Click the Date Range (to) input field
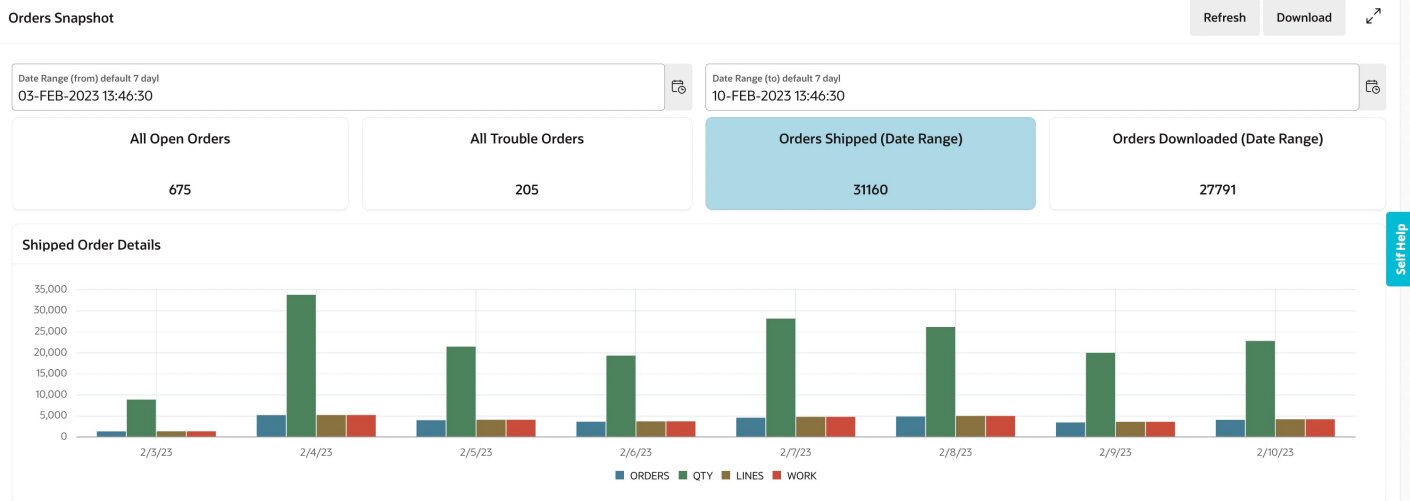 [x=1031, y=88]
